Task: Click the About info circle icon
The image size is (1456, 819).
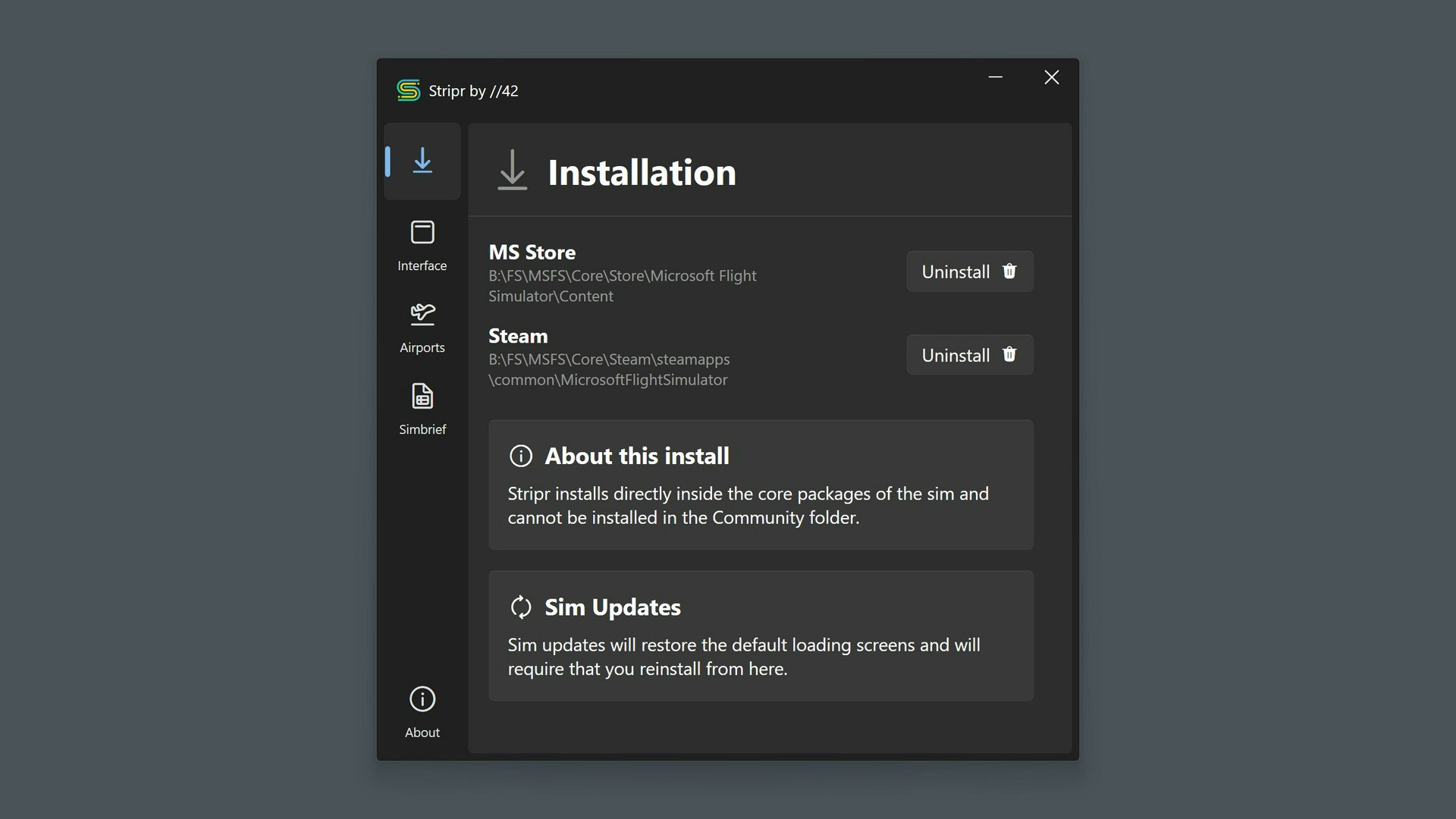Action: click(422, 699)
